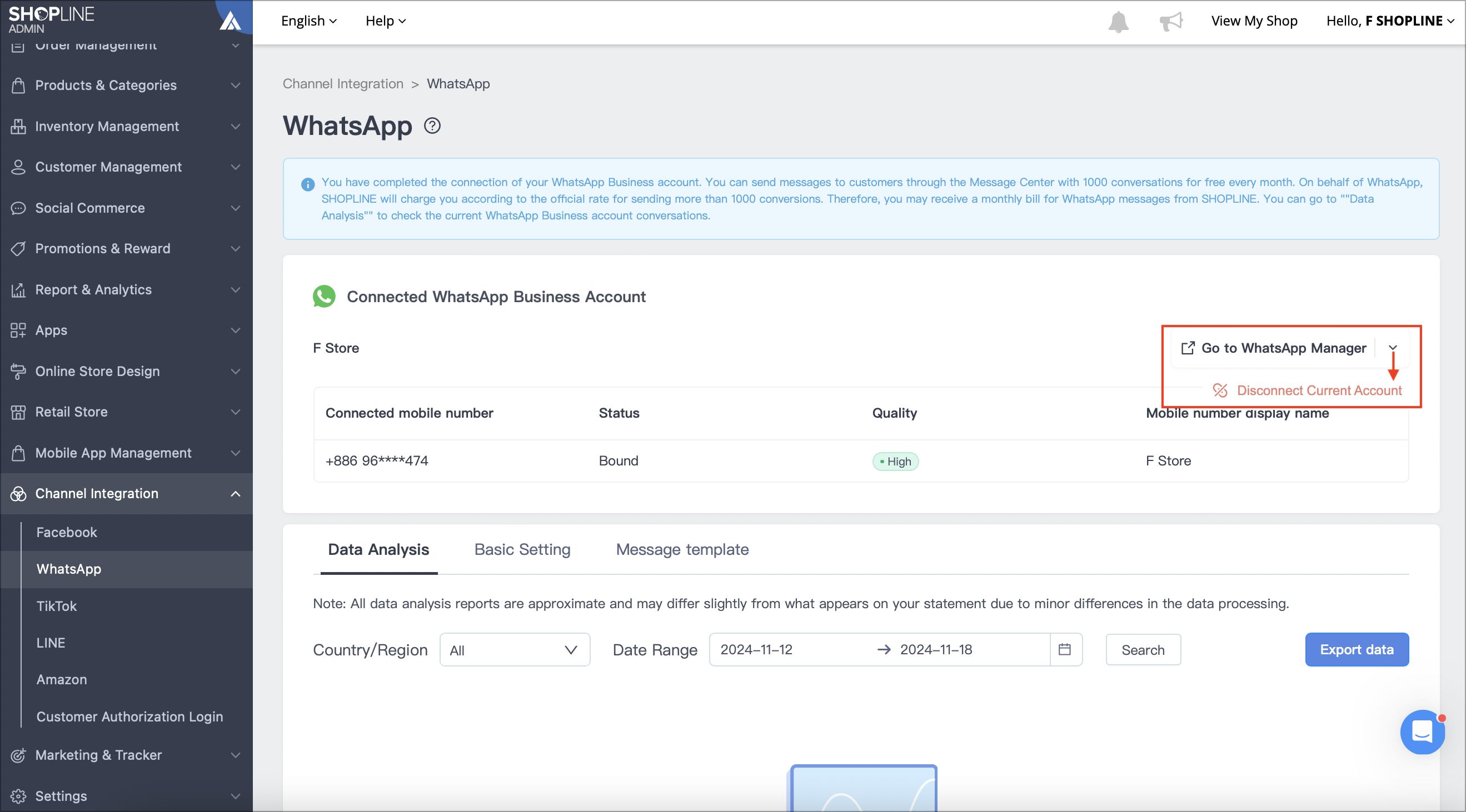This screenshot has width=1466, height=812.
Task: Click View My Shop link
Action: click(x=1254, y=21)
